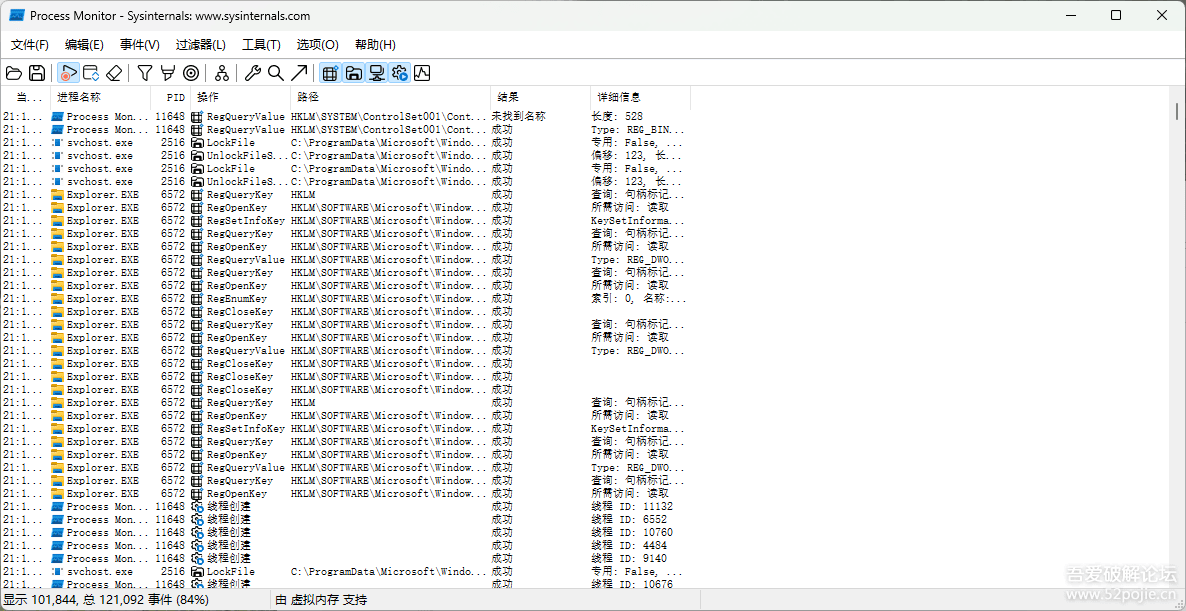Open the 编辑(E) menu
The height and width of the screenshot is (611, 1186).
pos(85,45)
